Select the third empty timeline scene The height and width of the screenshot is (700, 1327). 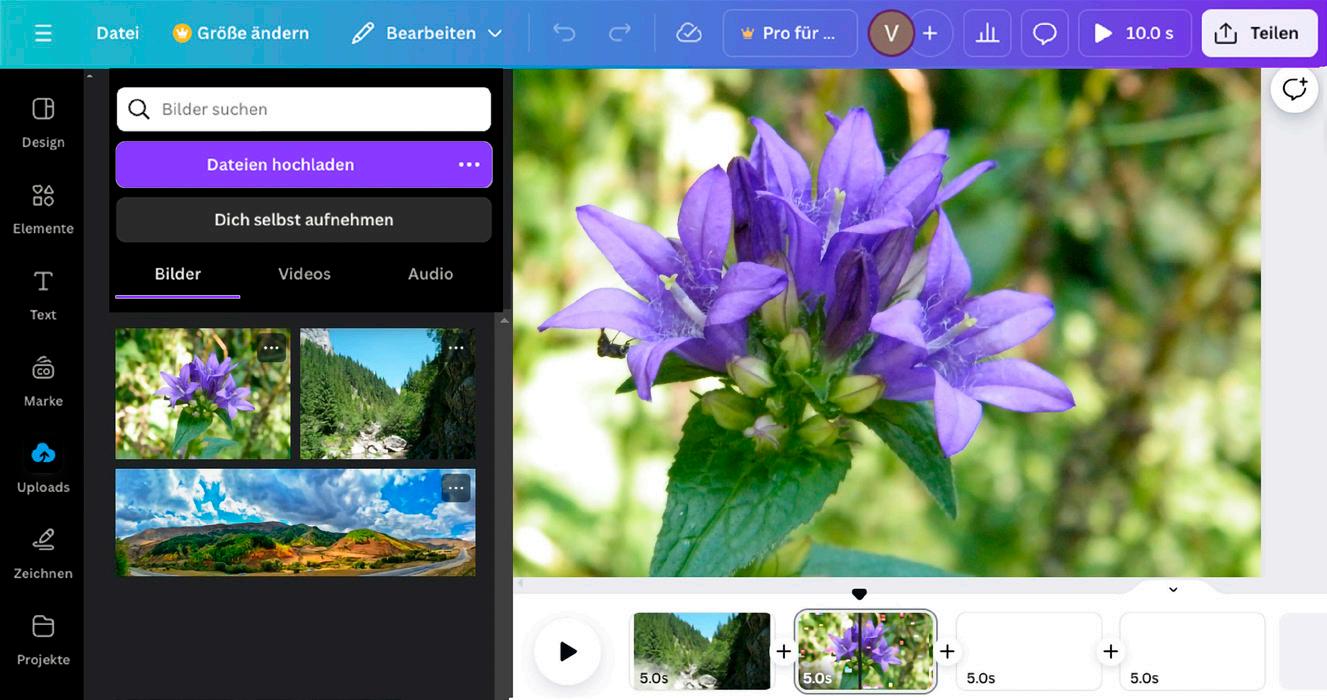point(1029,651)
